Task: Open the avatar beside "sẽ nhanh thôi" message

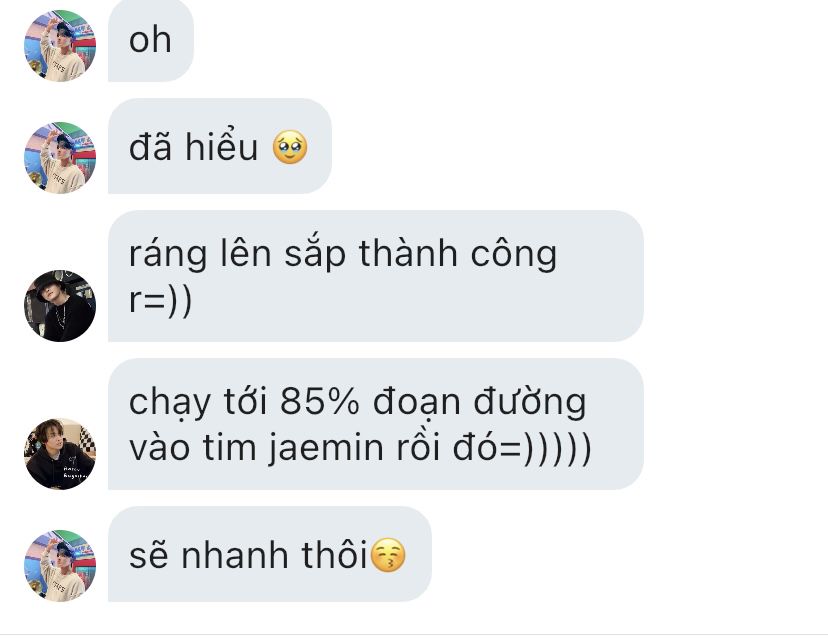Action: tap(60, 565)
